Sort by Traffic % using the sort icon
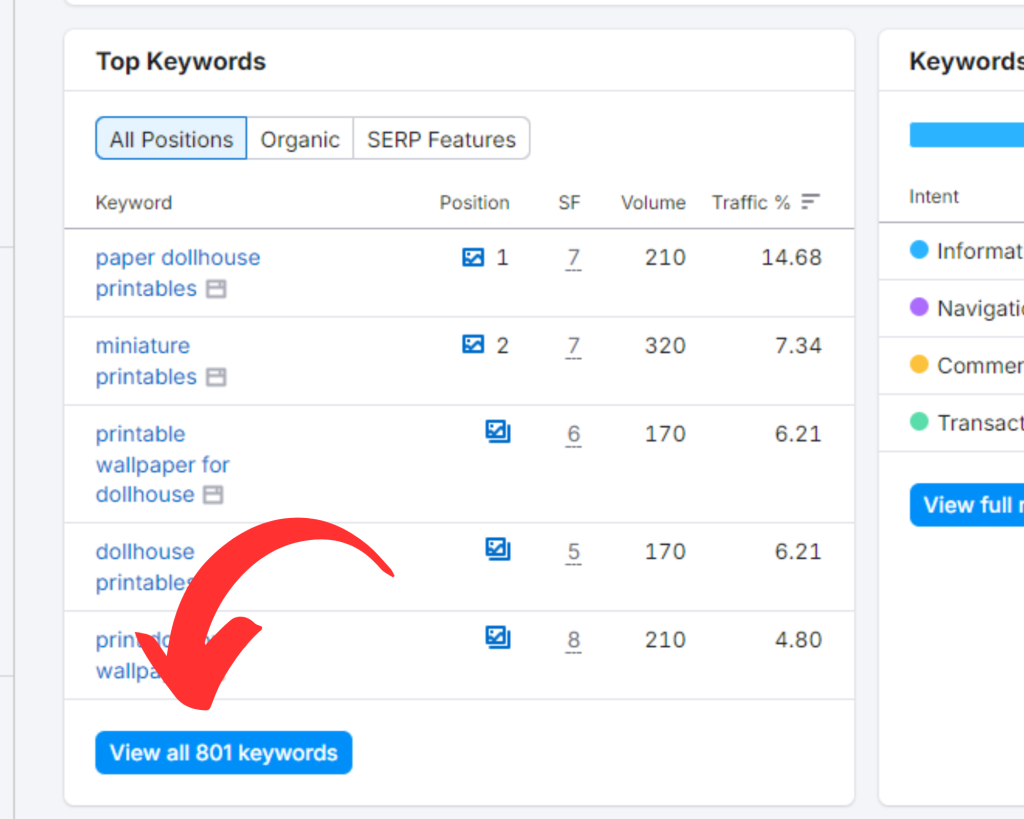Viewport: 1024px width, 819px height. (810, 202)
